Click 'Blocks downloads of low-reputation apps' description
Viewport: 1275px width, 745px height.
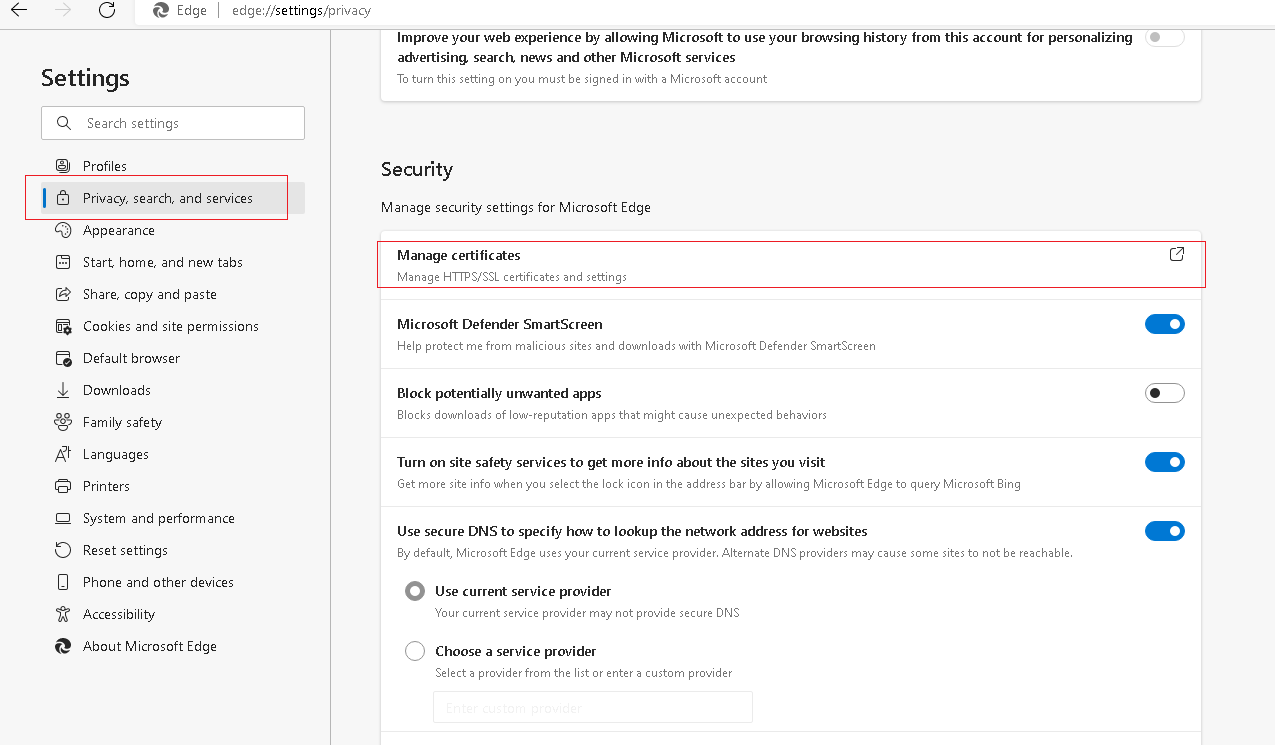click(612, 415)
